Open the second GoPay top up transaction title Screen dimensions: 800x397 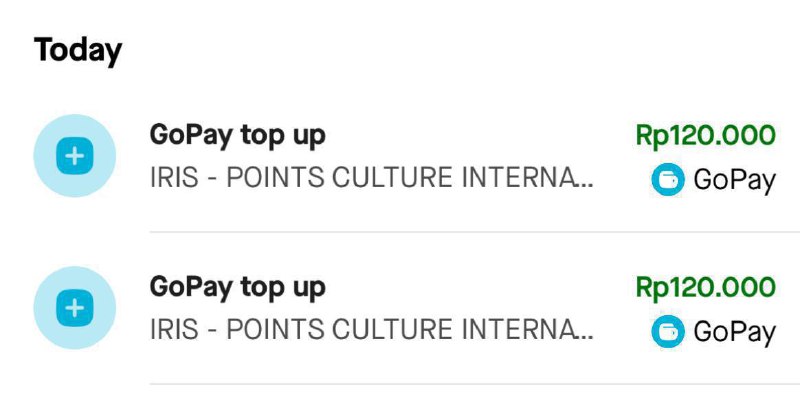237,288
